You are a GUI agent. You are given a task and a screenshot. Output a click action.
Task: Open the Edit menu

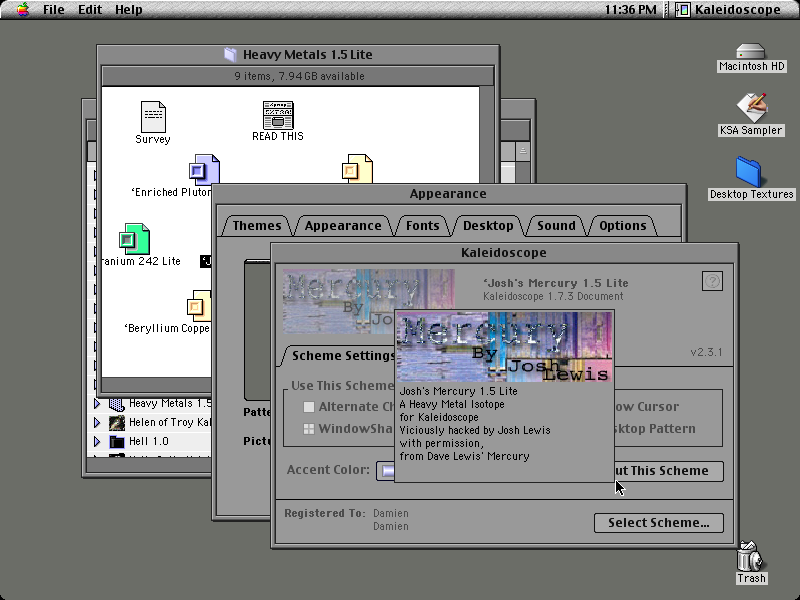coord(90,9)
